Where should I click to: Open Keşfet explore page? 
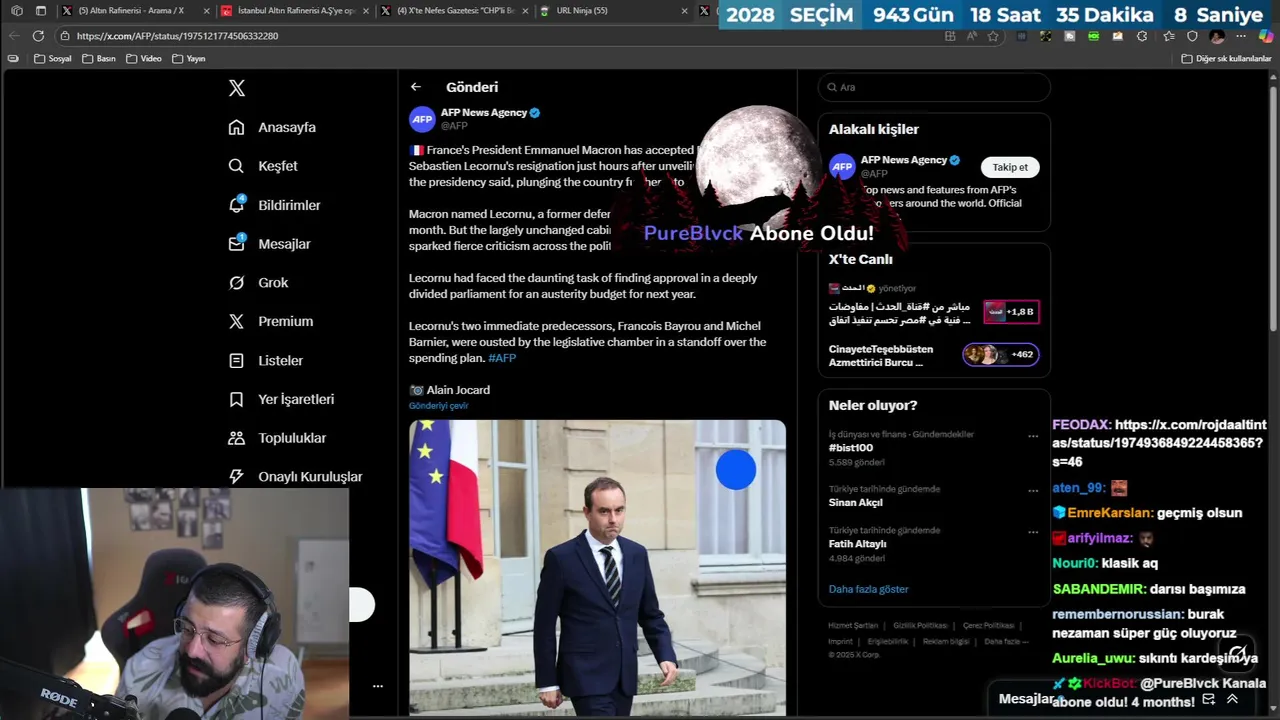coord(263,166)
